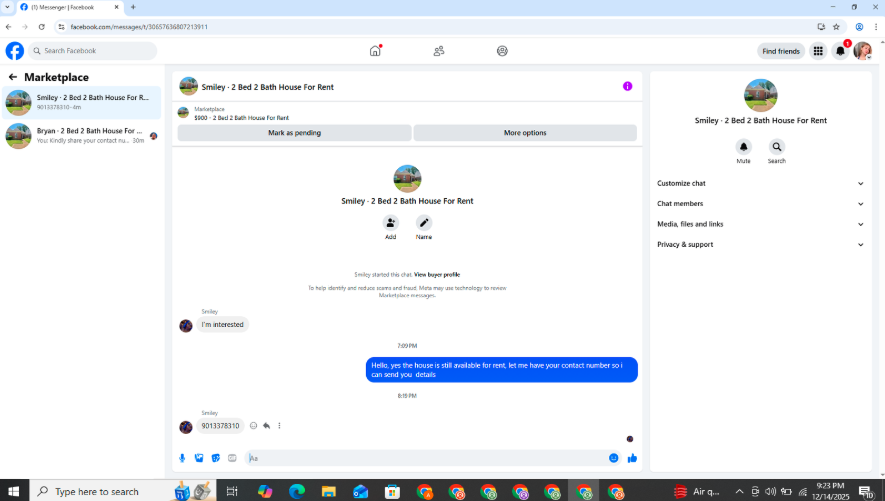
Task: Search in conversation magnifier icon
Action: click(777, 147)
